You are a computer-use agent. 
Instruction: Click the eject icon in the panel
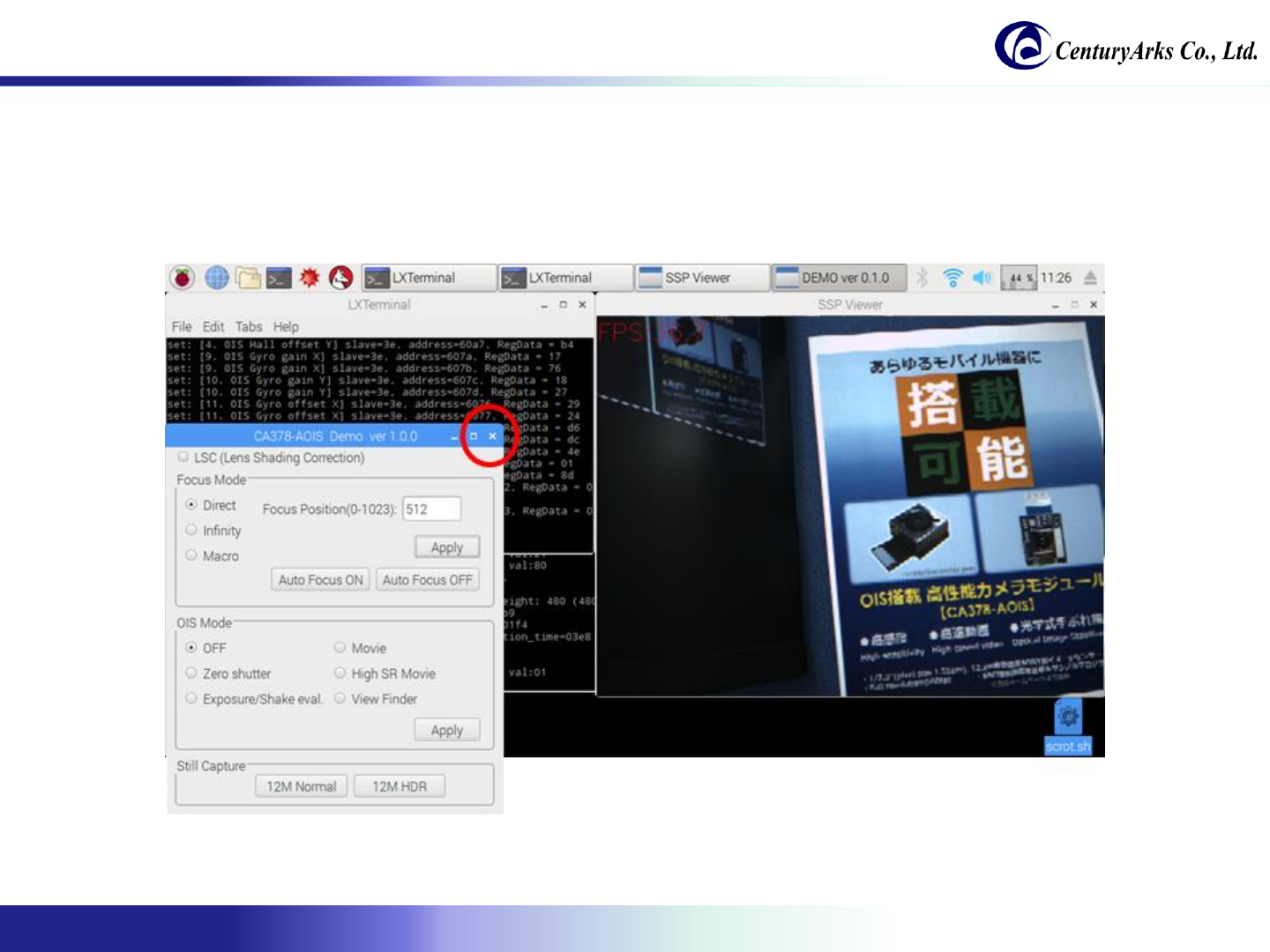pyautogui.click(x=1090, y=278)
